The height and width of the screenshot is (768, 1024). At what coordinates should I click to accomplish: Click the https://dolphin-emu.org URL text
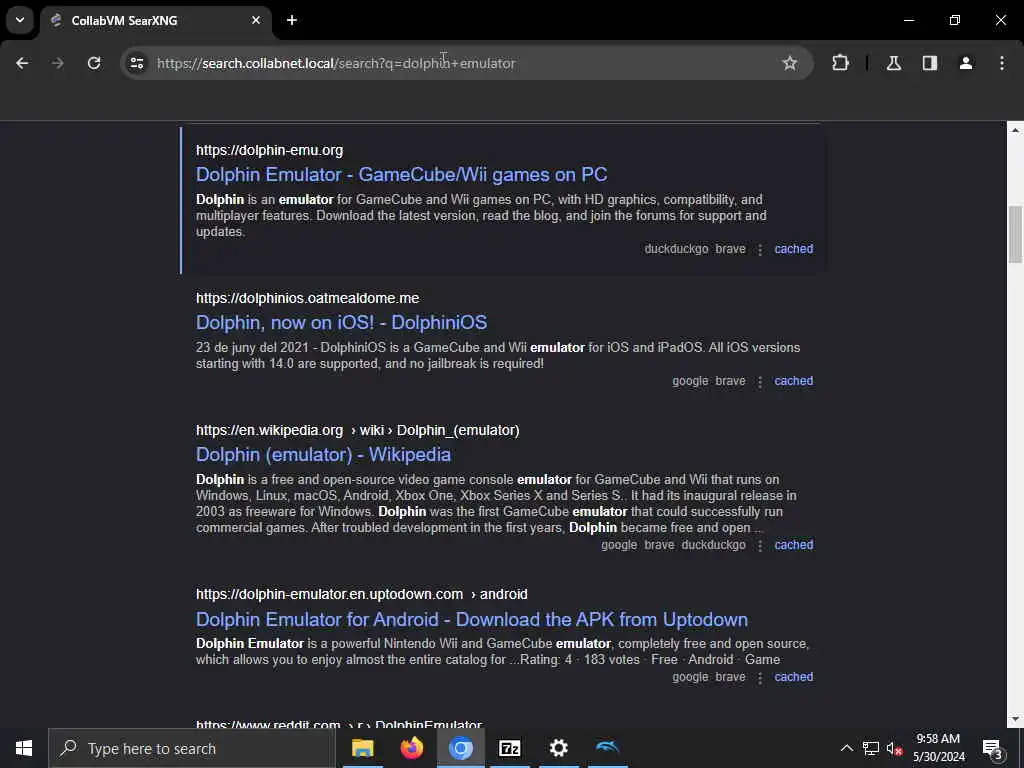pos(269,150)
